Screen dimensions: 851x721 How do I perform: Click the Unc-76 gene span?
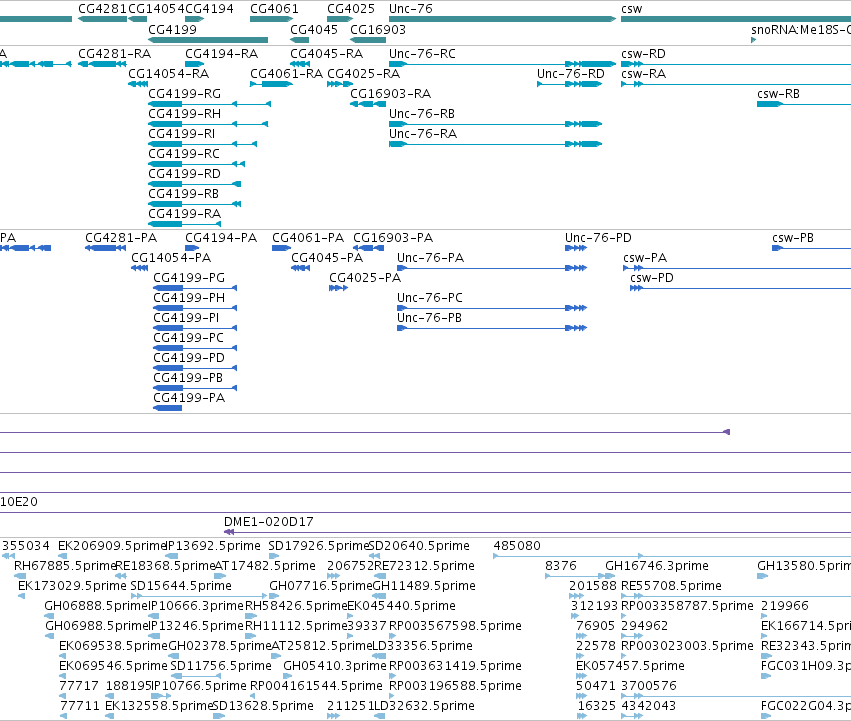tap(503, 19)
